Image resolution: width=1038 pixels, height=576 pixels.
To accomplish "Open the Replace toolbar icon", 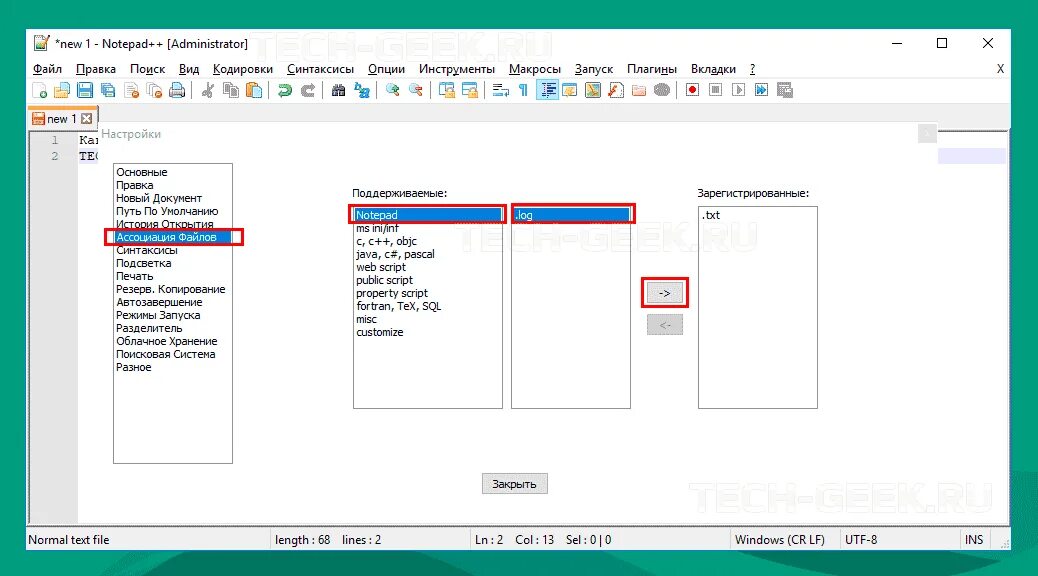I will click(361, 90).
